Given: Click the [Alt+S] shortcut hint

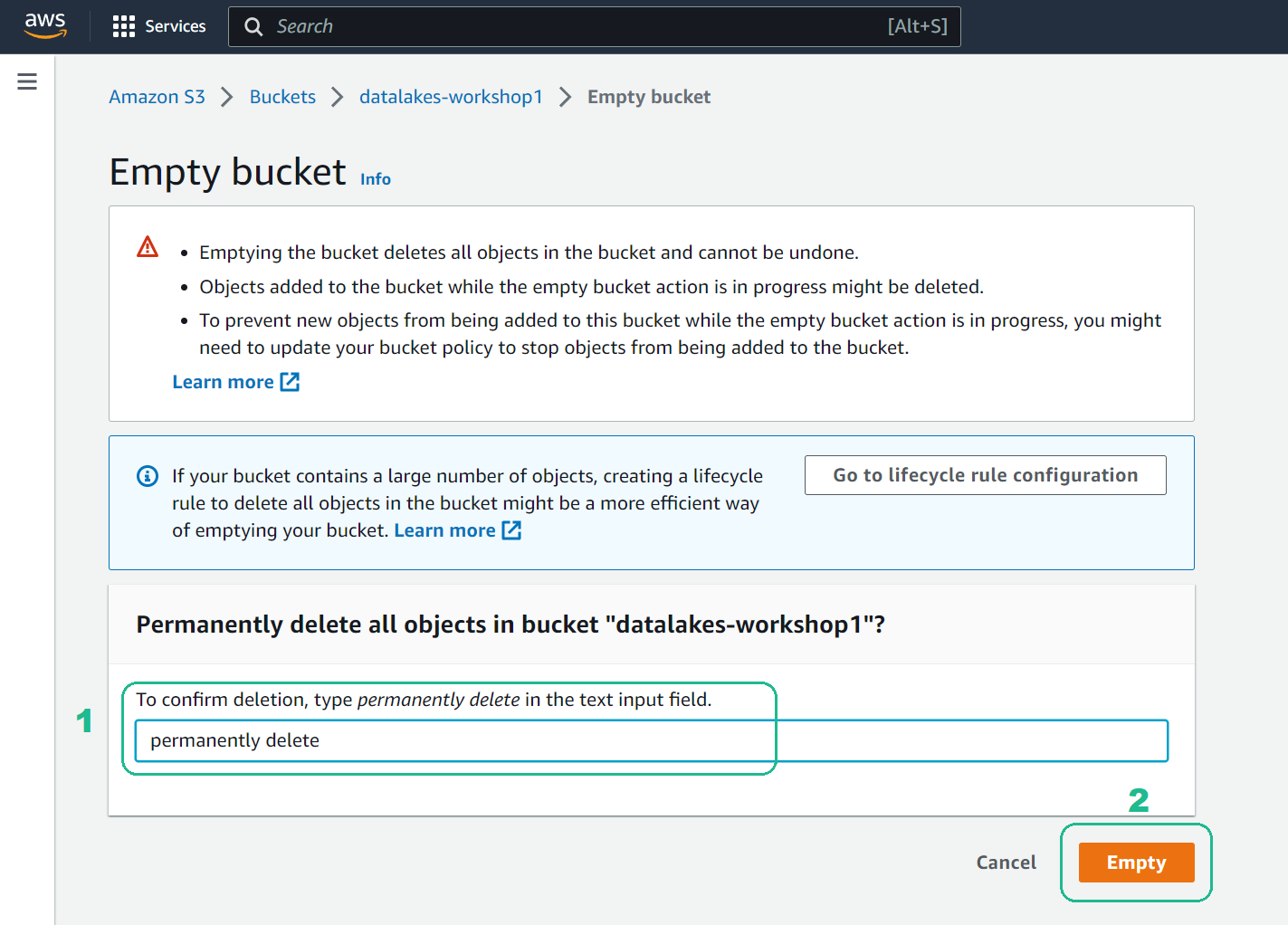Looking at the screenshot, I should coord(918,26).
